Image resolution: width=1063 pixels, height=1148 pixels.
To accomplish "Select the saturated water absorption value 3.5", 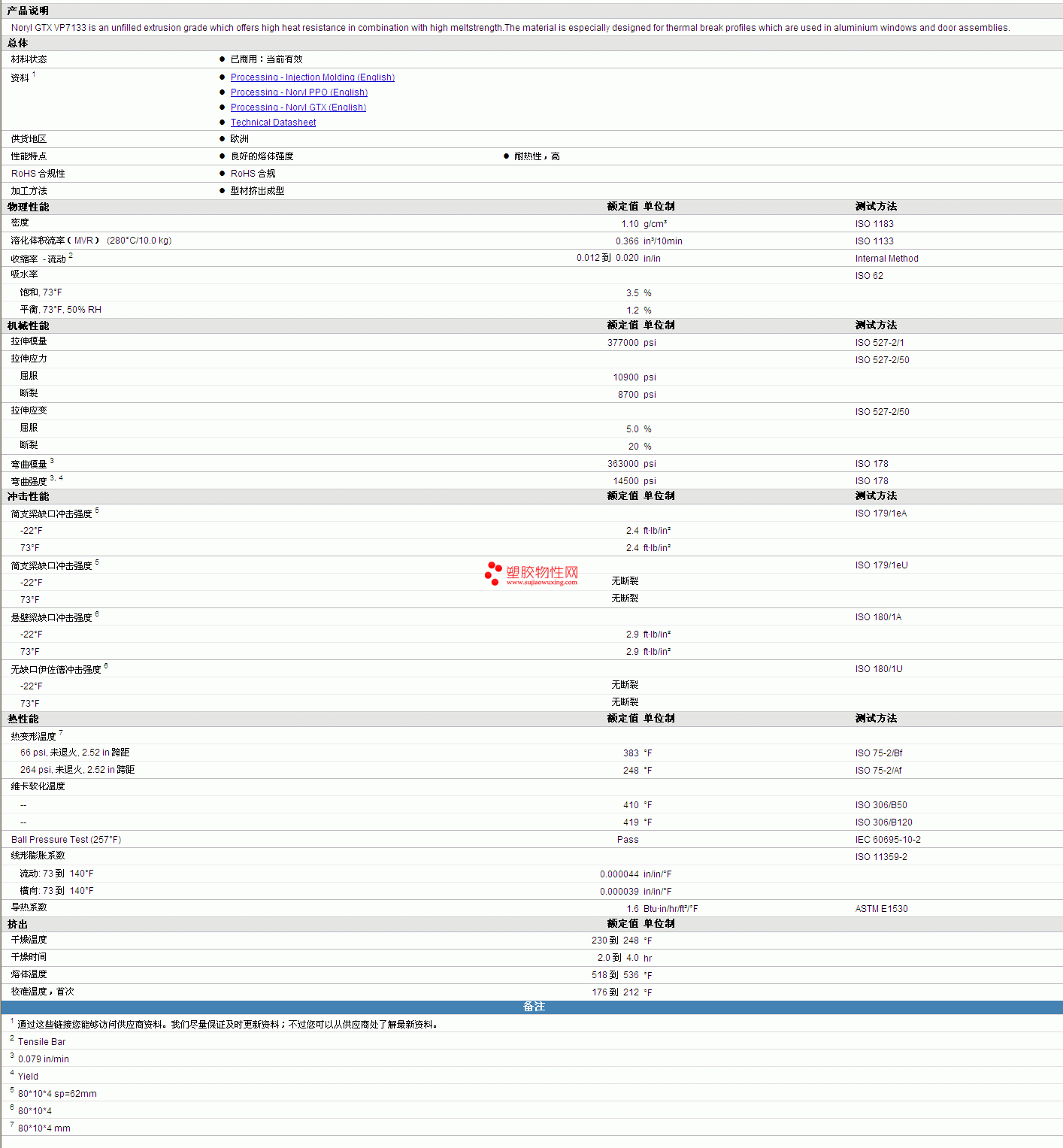I will pos(632,293).
